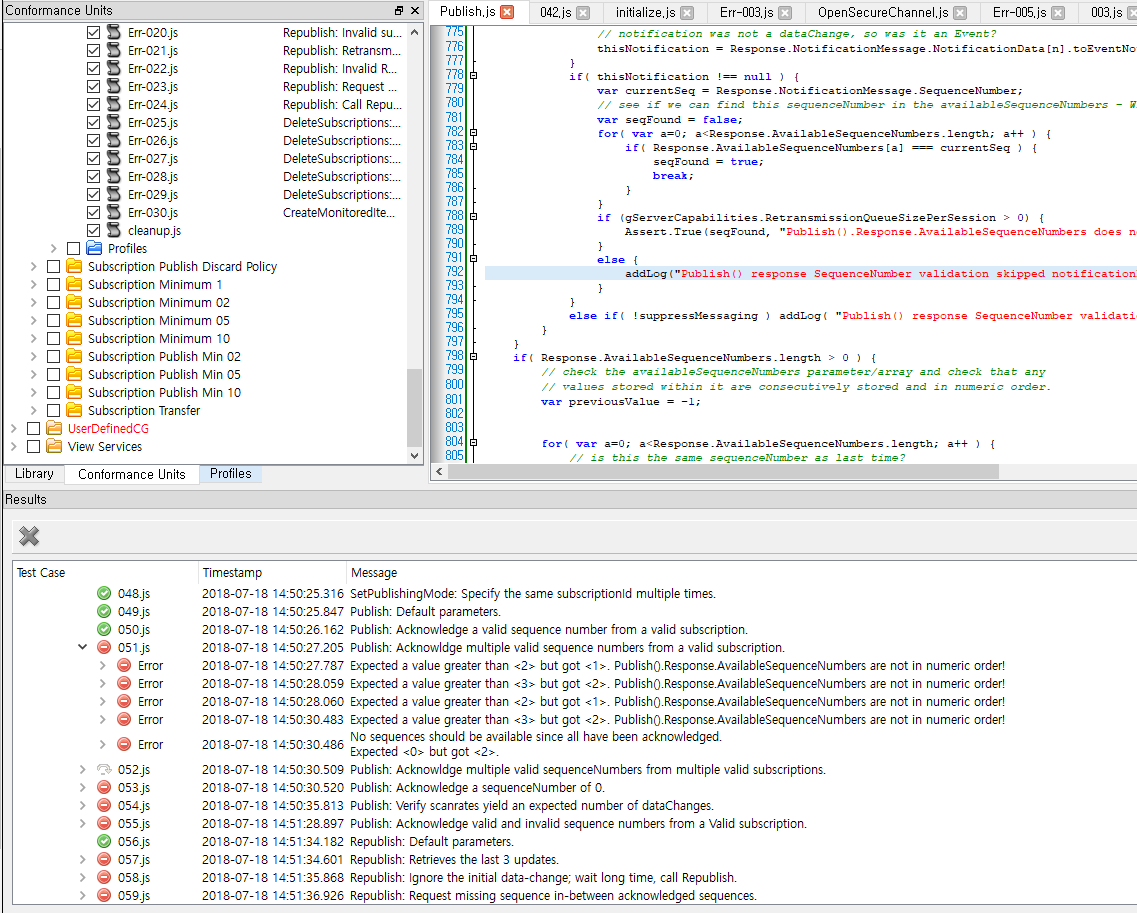Expand the 059.js test case entry
Viewport: 1137px width, 913px height.
pos(81,896)
